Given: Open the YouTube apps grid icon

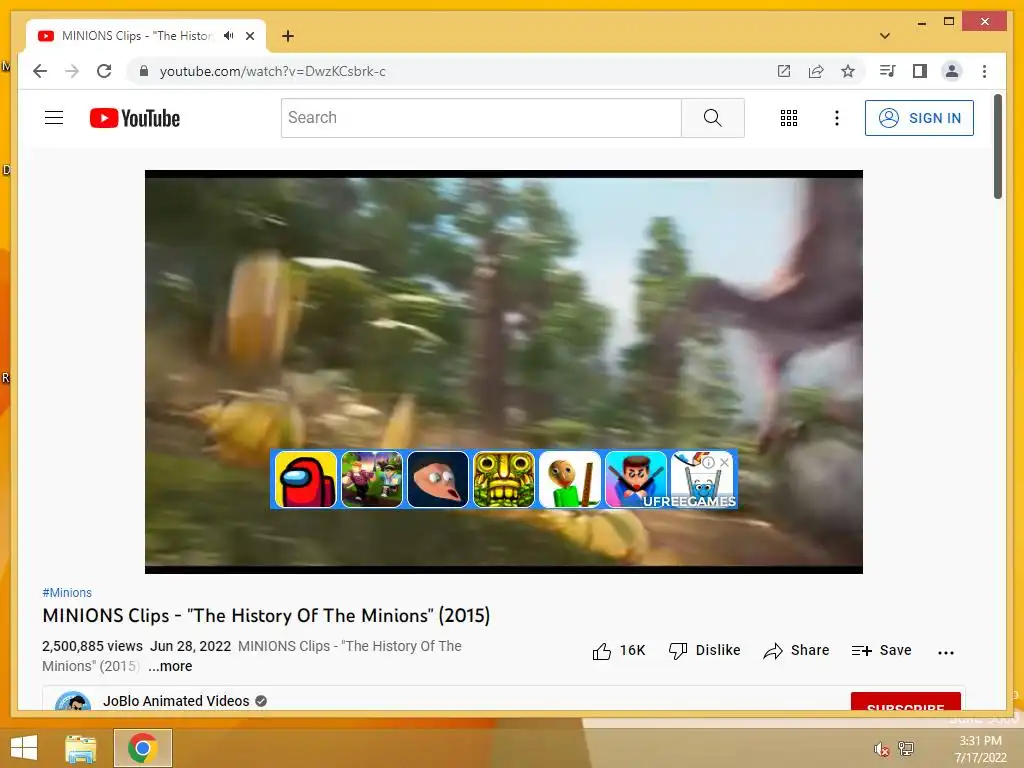Looking at the screenshot, I should [x=788, y=118].
